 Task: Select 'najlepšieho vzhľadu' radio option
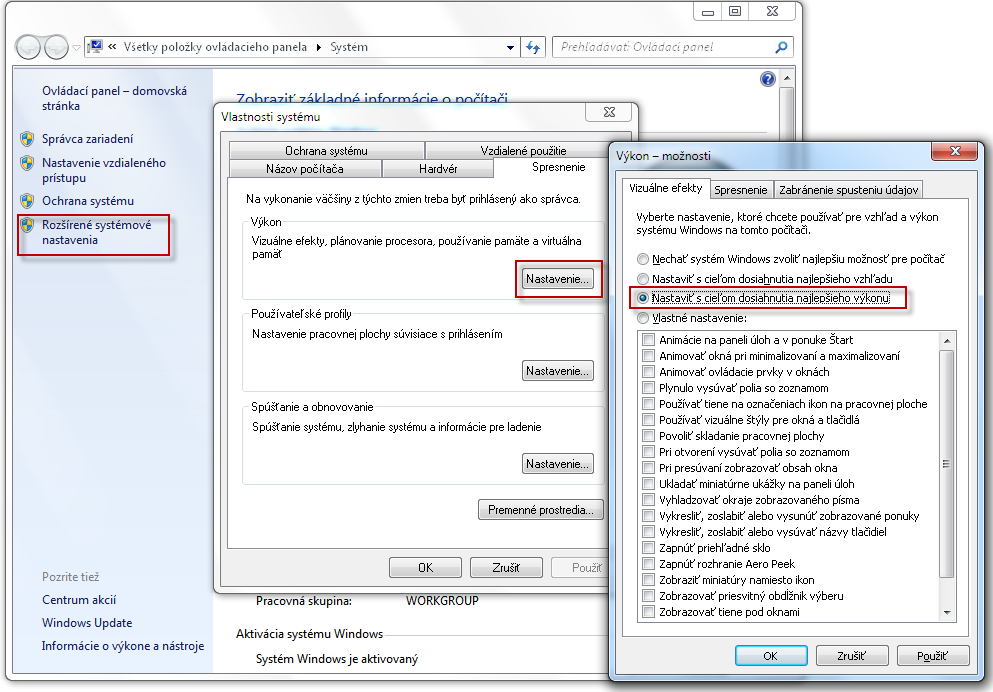643,279
